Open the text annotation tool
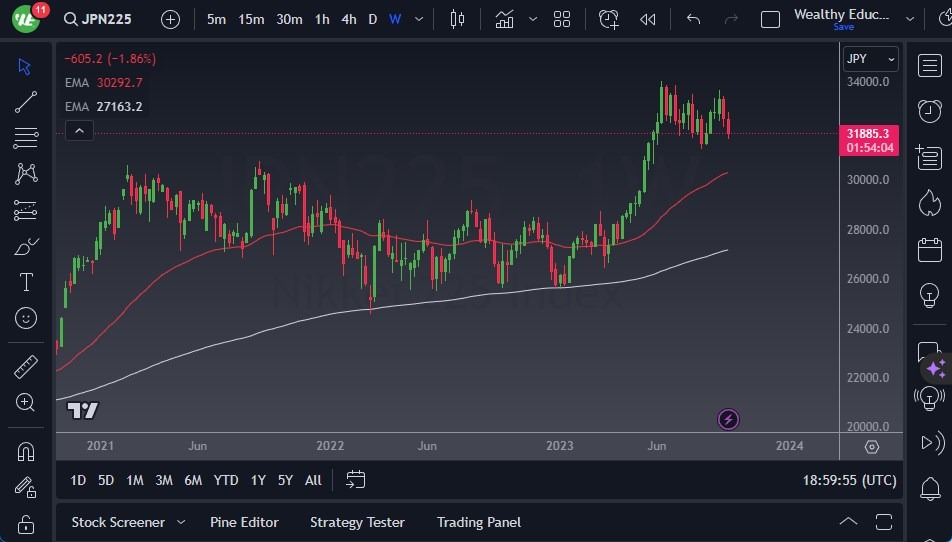This screenshot has height=542, width=952. (26, 282)
